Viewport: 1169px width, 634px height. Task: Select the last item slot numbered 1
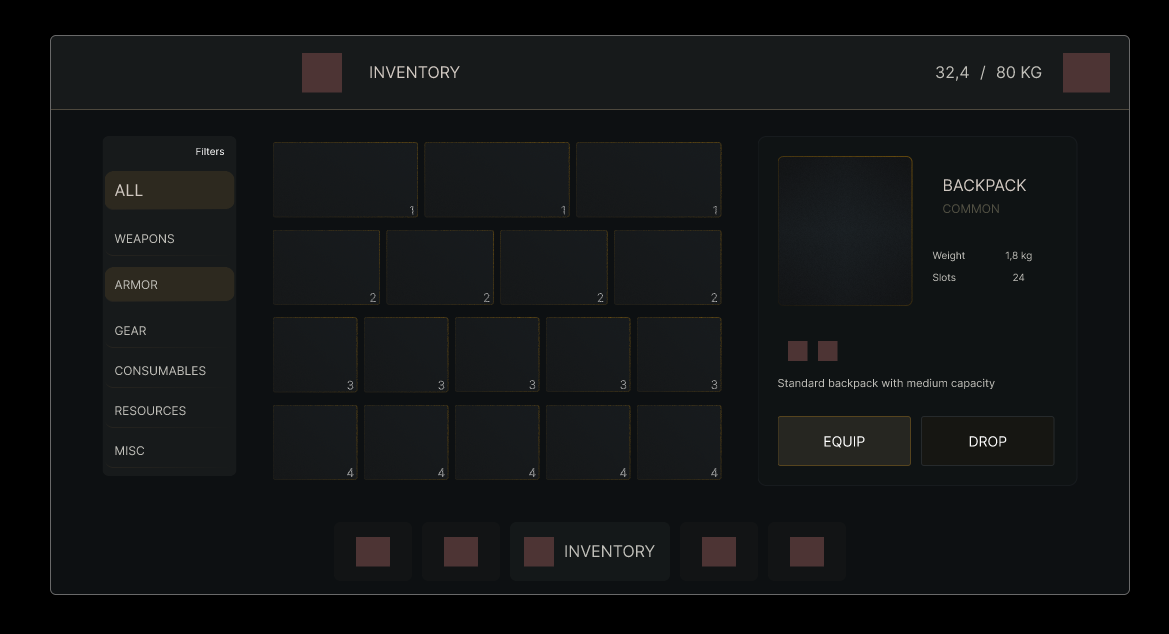coord(649,180)
